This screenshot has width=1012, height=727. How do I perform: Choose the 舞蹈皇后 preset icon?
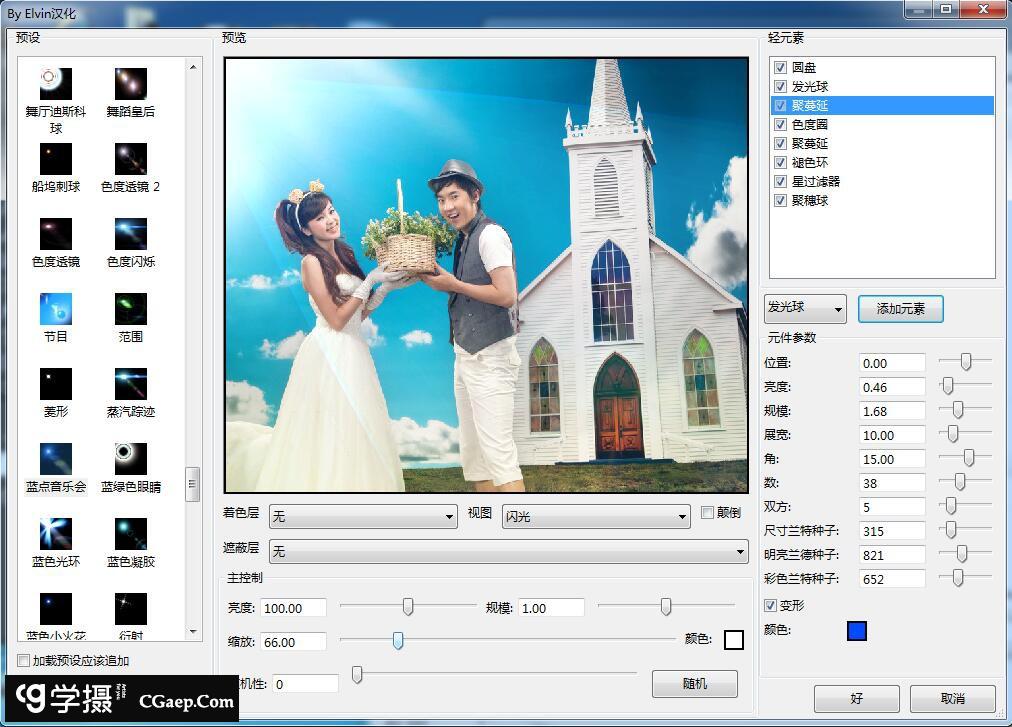pos(131,84)
